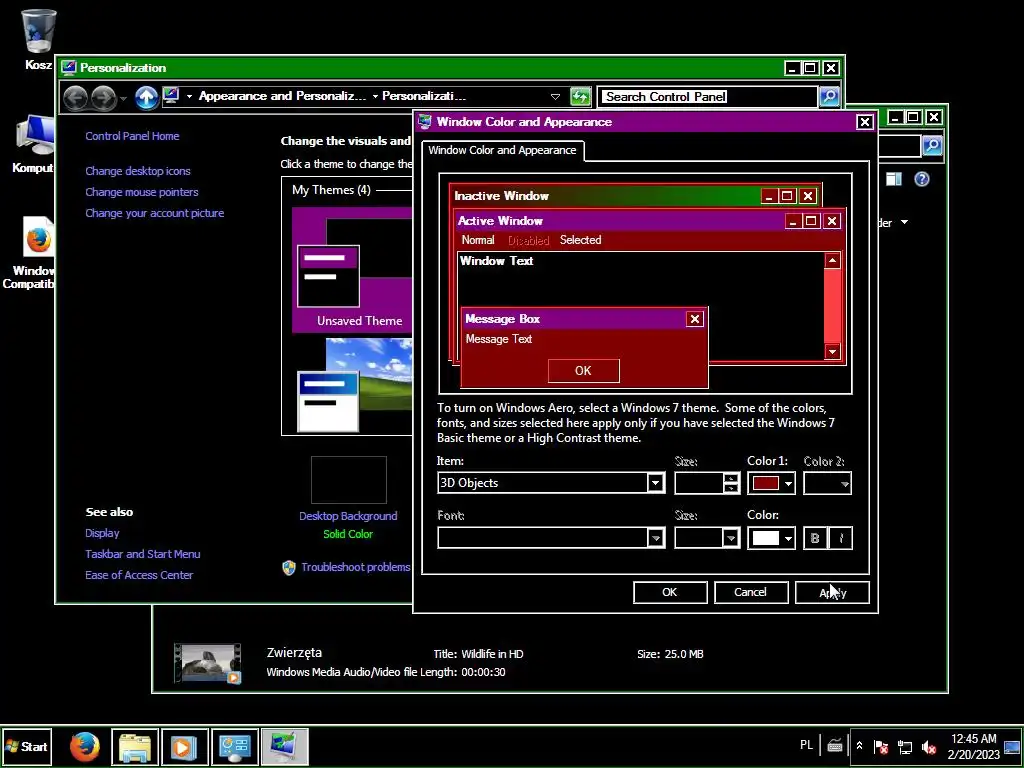
Task: Switch to Personalization taskbar button
Action: pos(284,746)
